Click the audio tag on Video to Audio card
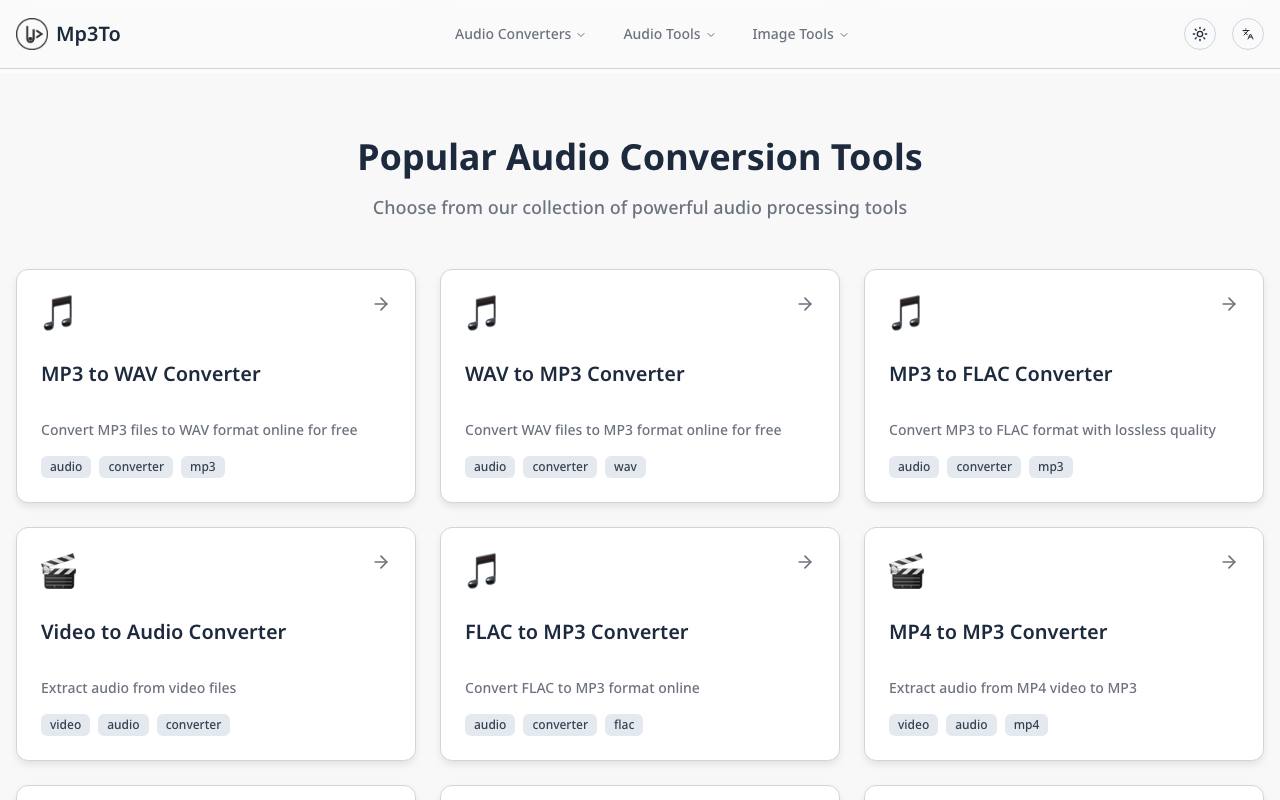 pyautogui.click(x=123, y=725)
